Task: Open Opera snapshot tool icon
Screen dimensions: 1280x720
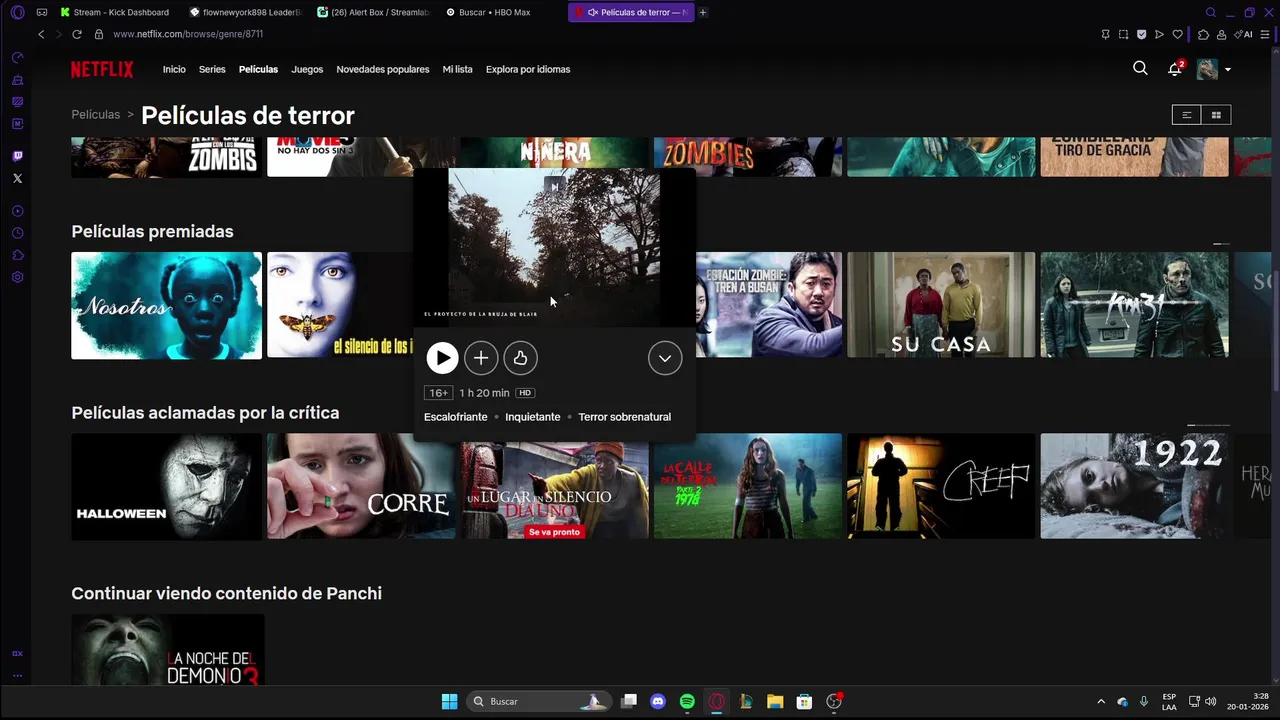Action: pos(1123,34)
